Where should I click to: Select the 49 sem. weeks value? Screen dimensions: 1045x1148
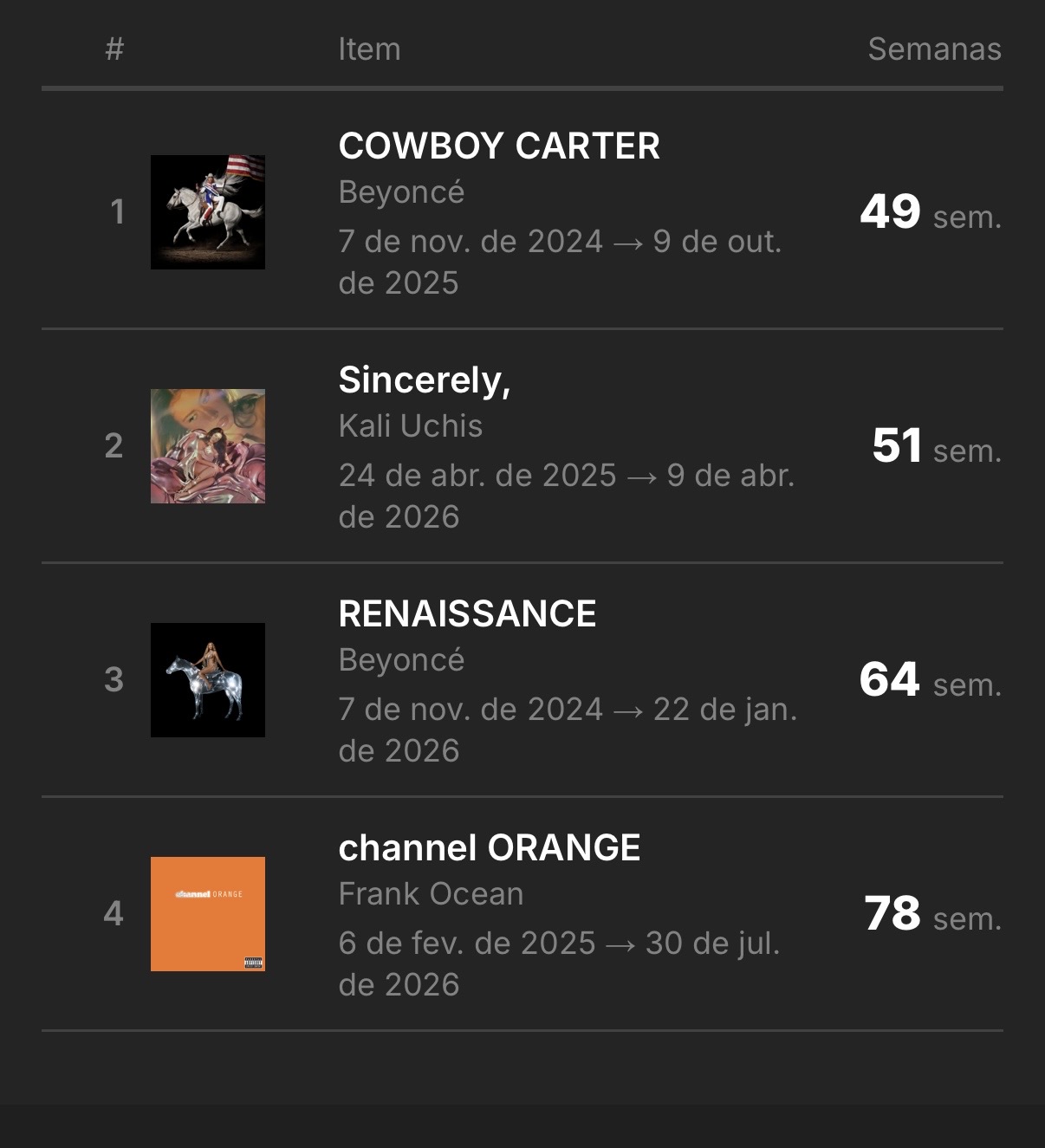tap(931, 212)
